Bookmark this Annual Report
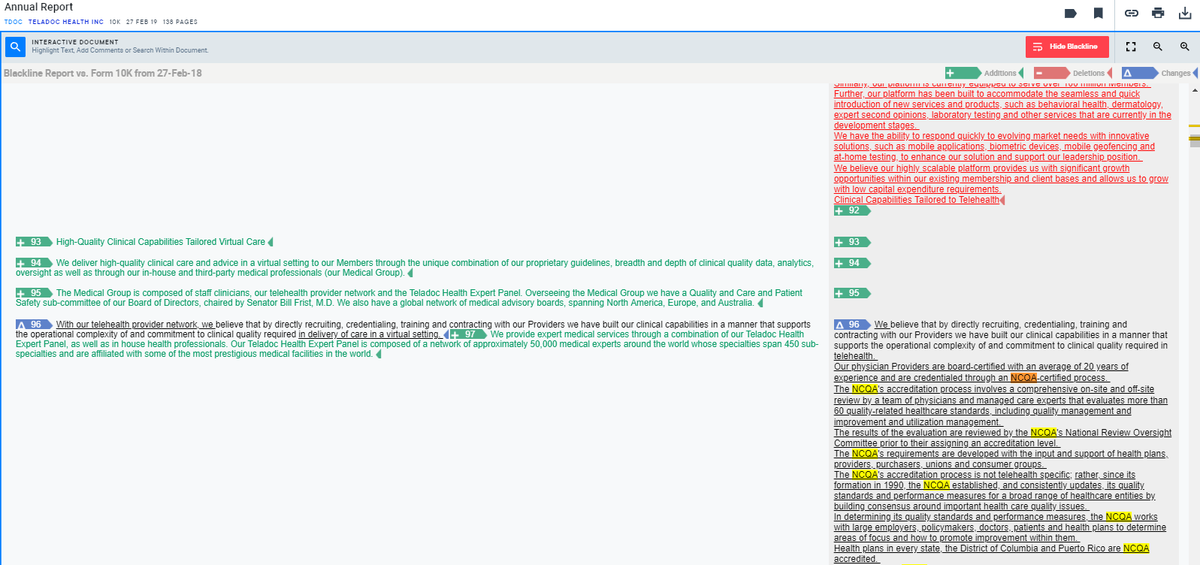Image resolution: width=1200 pixels, height=565 pixels. point(1098,14)
